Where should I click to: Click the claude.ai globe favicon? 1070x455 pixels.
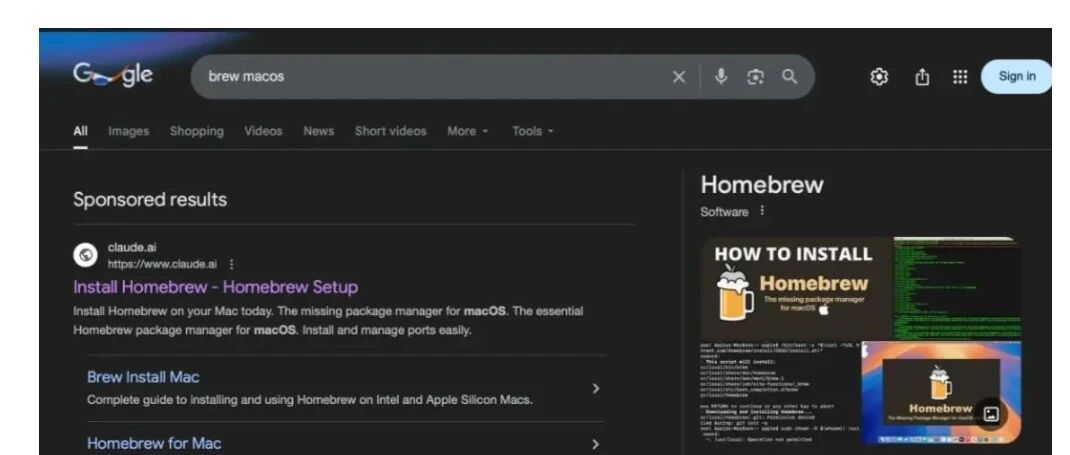(x=85, y=255)
